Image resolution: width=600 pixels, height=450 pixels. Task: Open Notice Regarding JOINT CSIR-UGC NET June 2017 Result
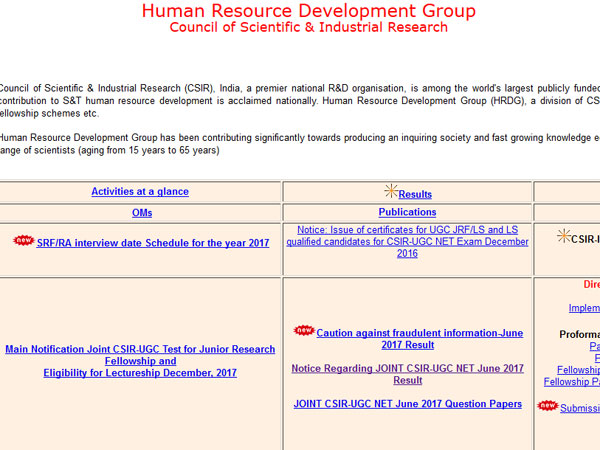[407, 374]
